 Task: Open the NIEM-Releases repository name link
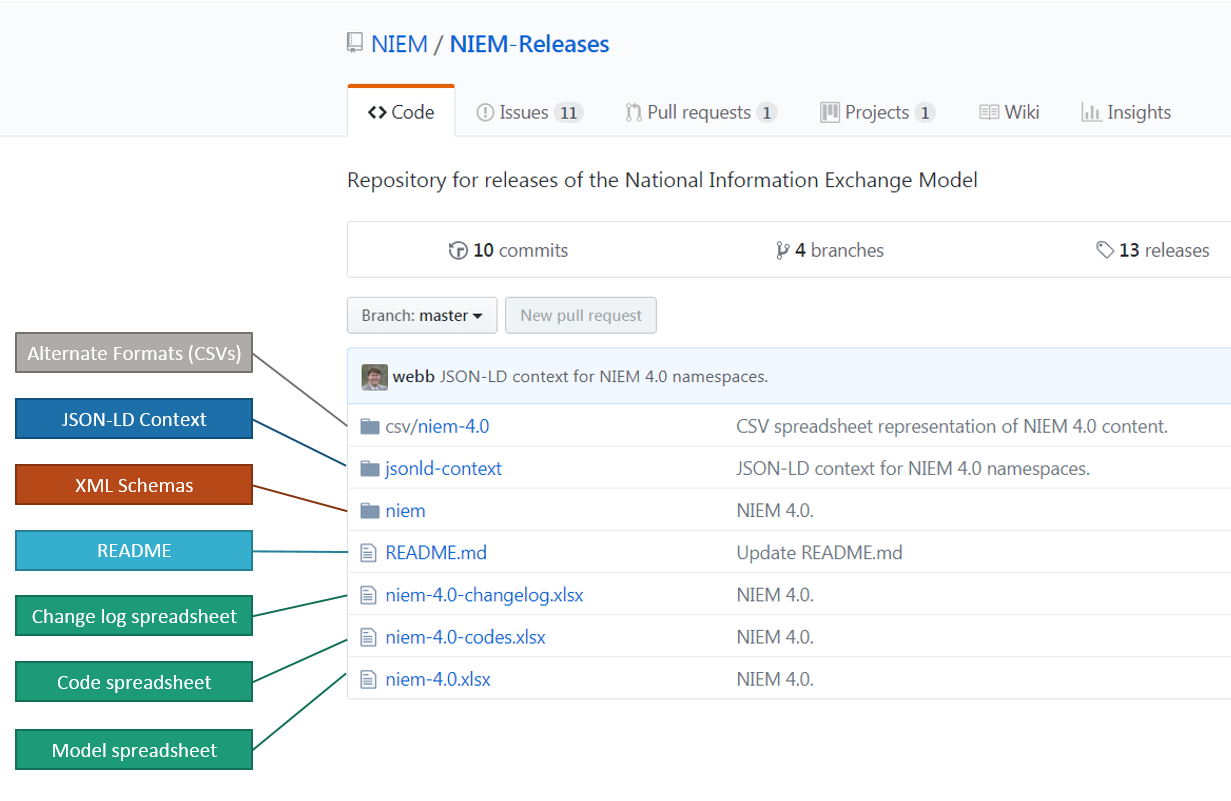pyautogui.click(x=529, y=44)
